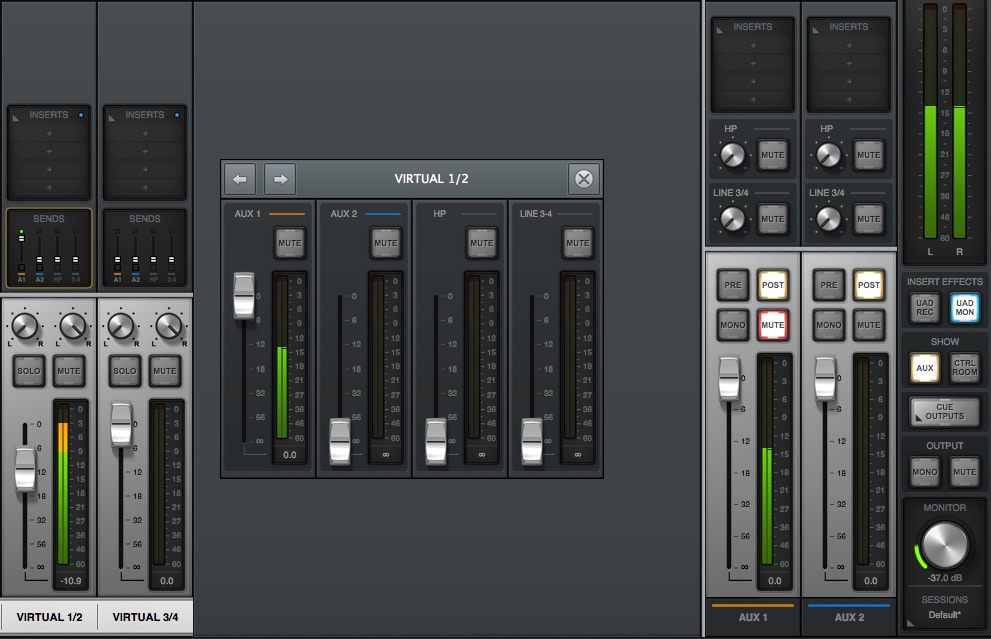
Task: Enable PRE on the AUX 2 channel
Action: [829, 285]
